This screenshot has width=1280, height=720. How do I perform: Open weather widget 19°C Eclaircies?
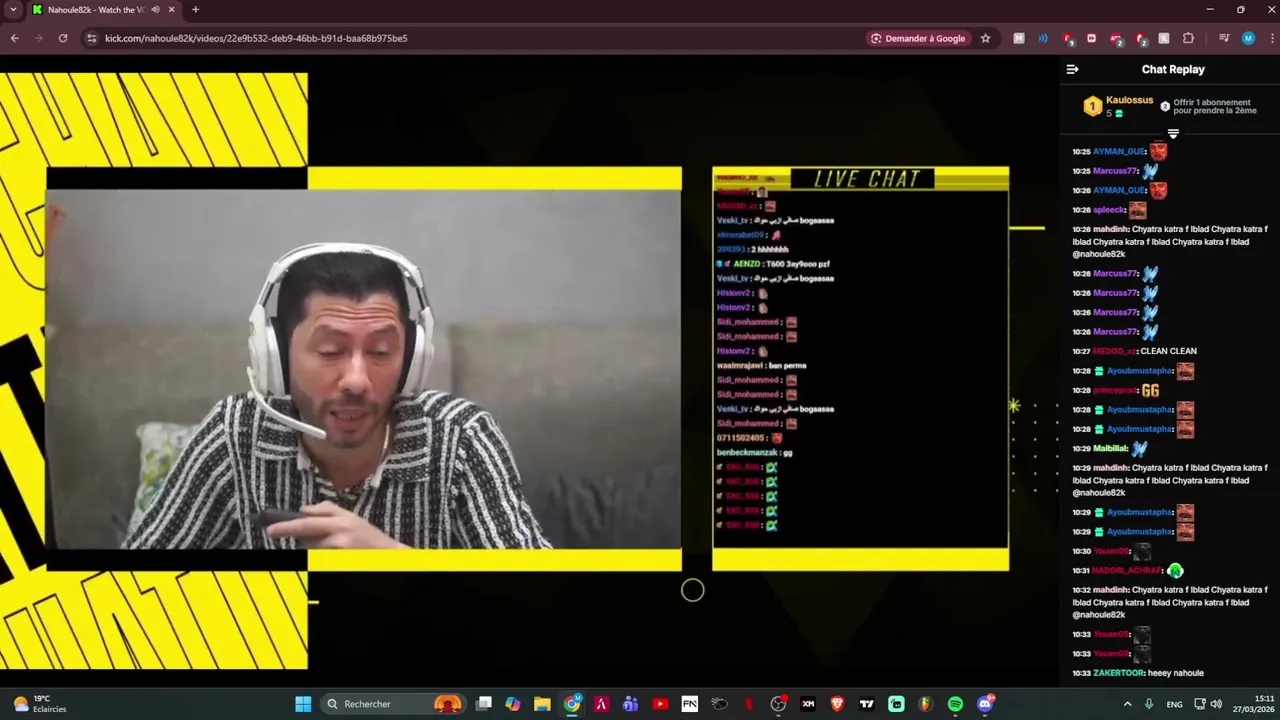[40, 704]
